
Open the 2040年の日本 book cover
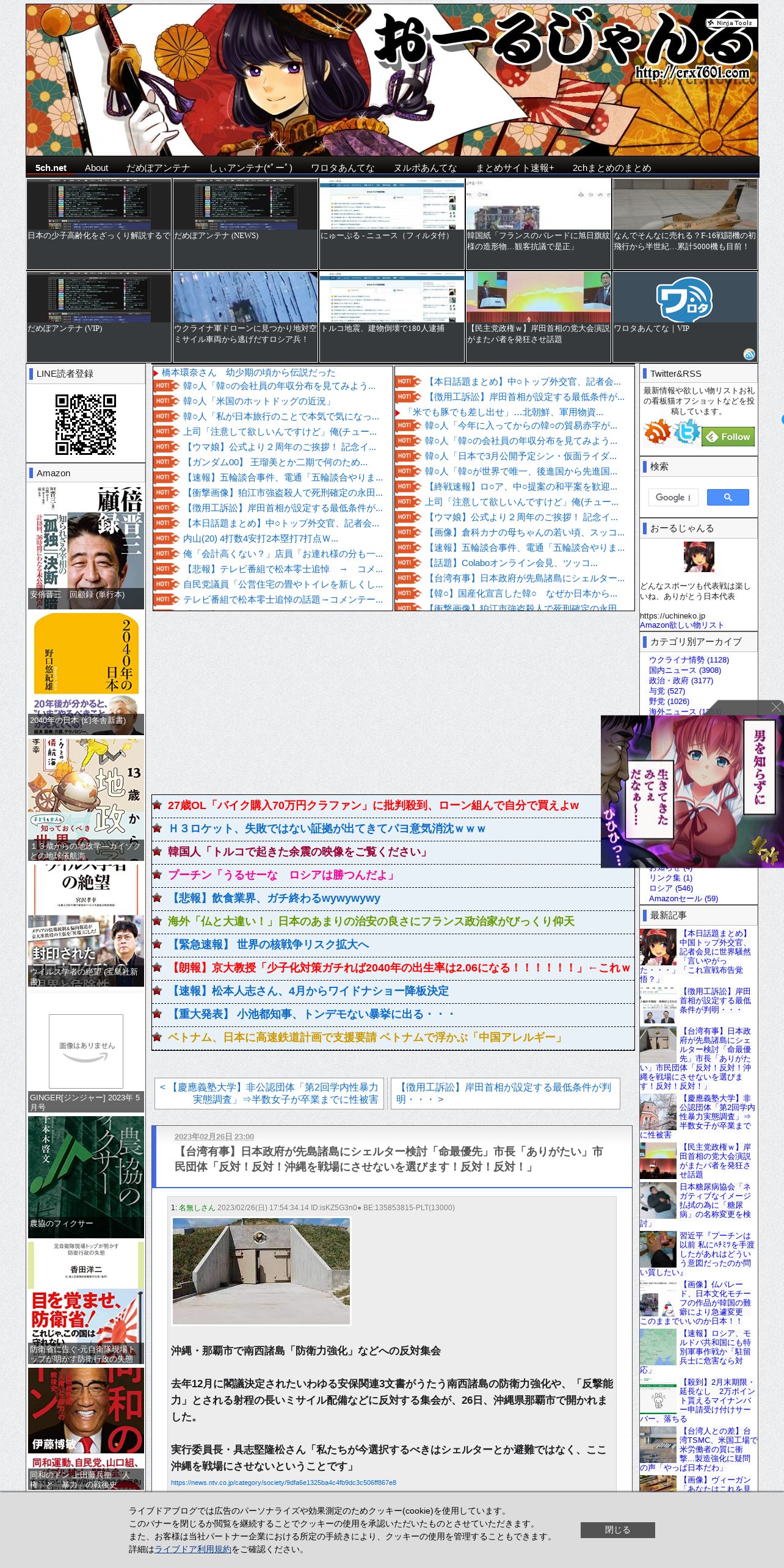(86, 673)
